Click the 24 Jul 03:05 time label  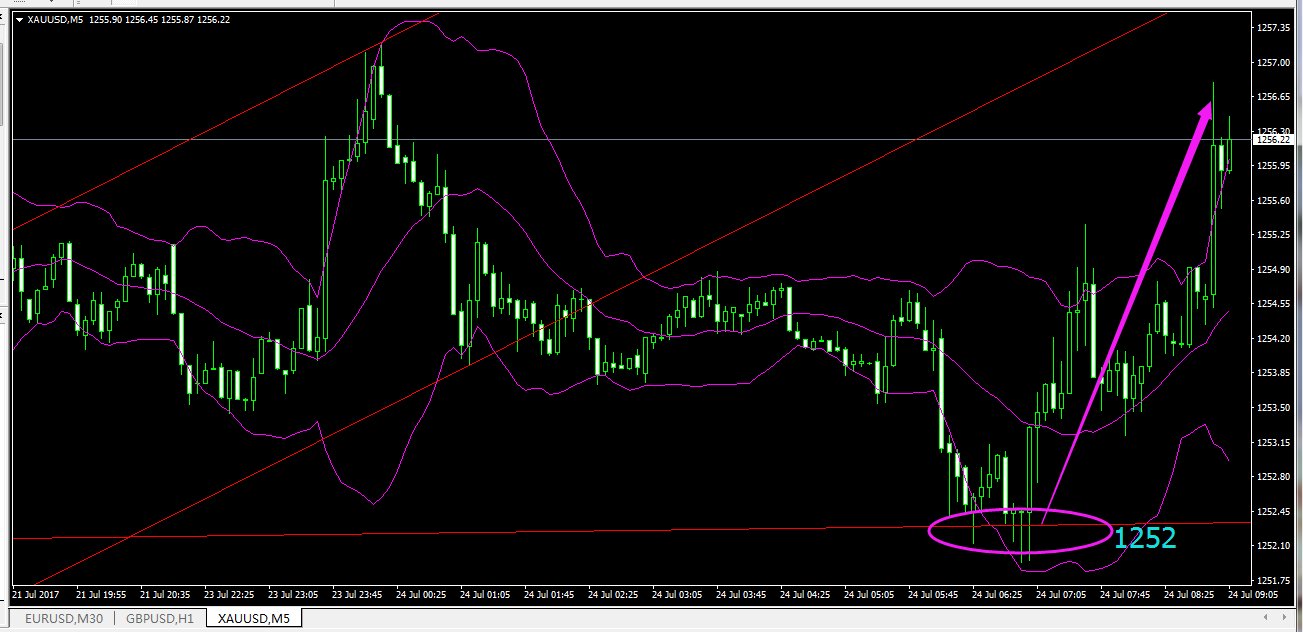pyautogui.click(x=677, y=594)
